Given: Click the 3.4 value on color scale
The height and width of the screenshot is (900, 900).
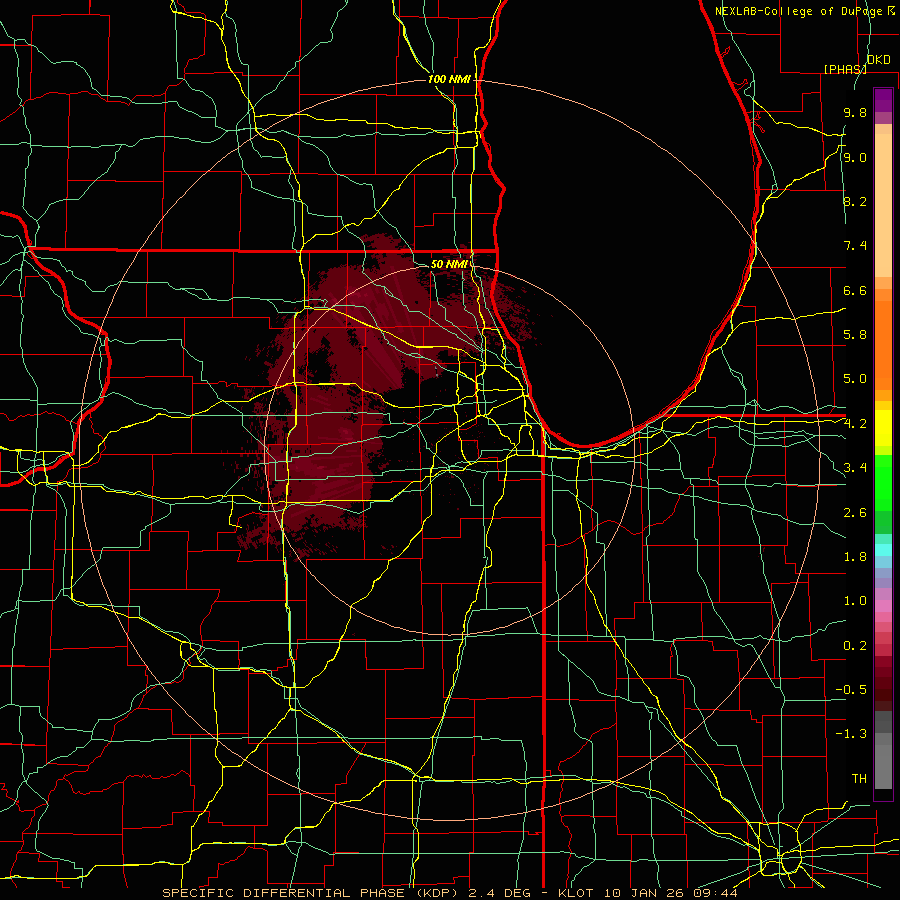Looking at the screenshot, I should 855,468.
